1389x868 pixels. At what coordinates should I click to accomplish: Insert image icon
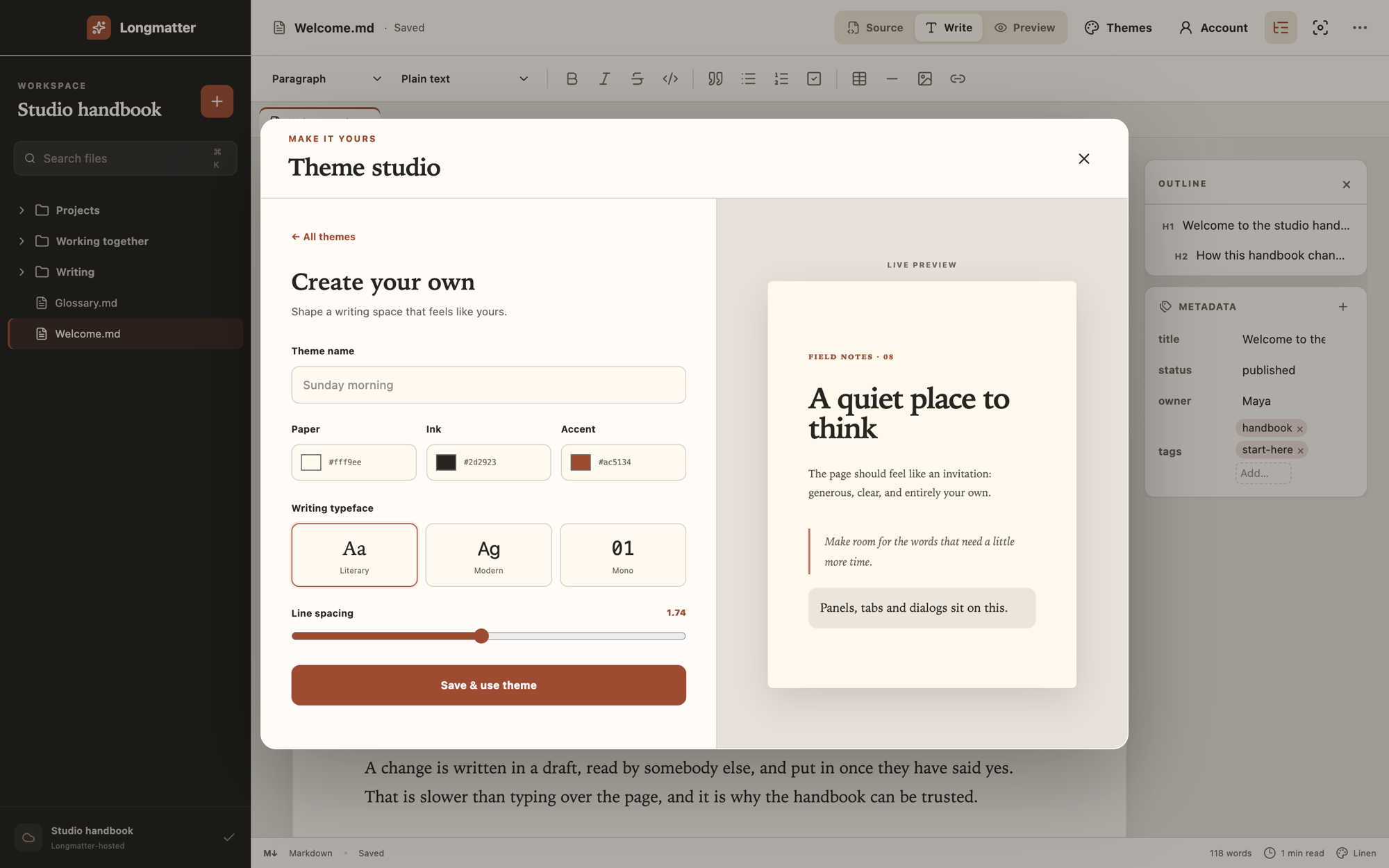(924, 78)
